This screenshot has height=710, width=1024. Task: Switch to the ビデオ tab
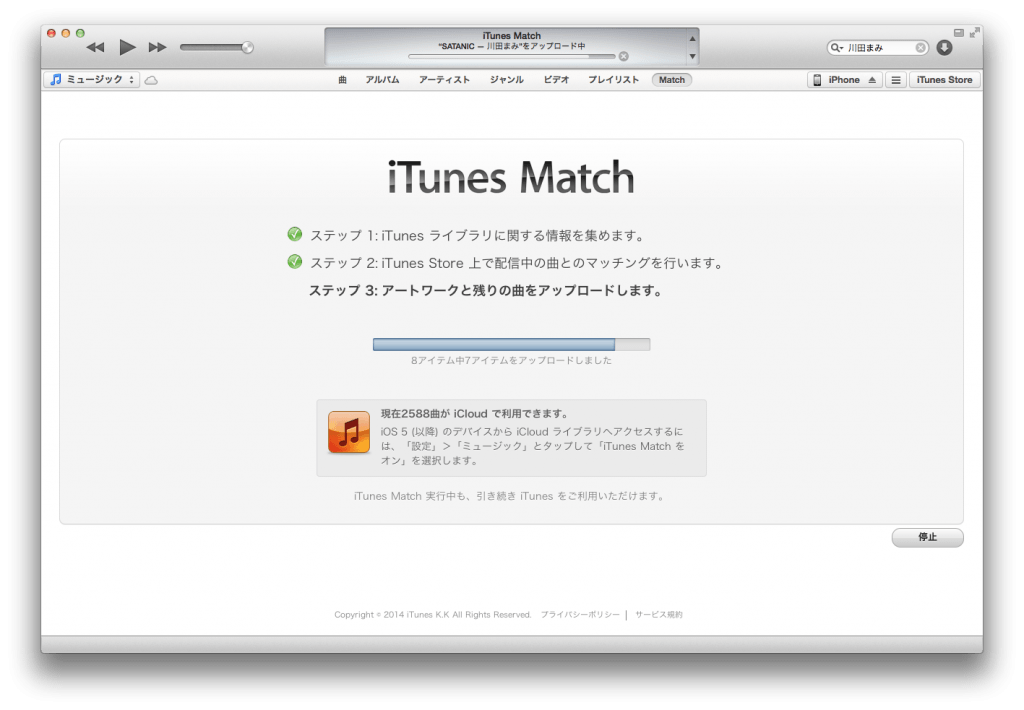[556, 80]
